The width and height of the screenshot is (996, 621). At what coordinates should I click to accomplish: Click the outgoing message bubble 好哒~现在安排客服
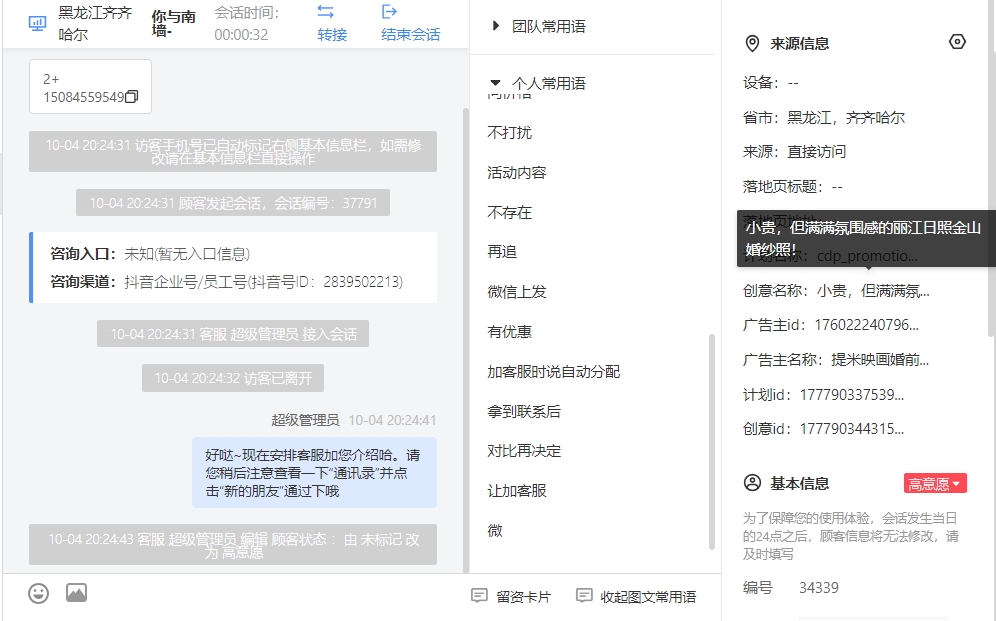pyautogui.click(x=314, y=472)
